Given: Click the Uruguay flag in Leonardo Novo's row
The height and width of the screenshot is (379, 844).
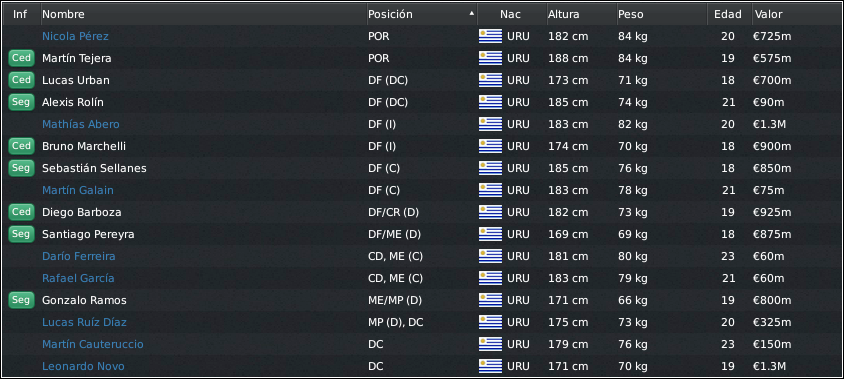Looking at the screenshot, I should point(490,366).
